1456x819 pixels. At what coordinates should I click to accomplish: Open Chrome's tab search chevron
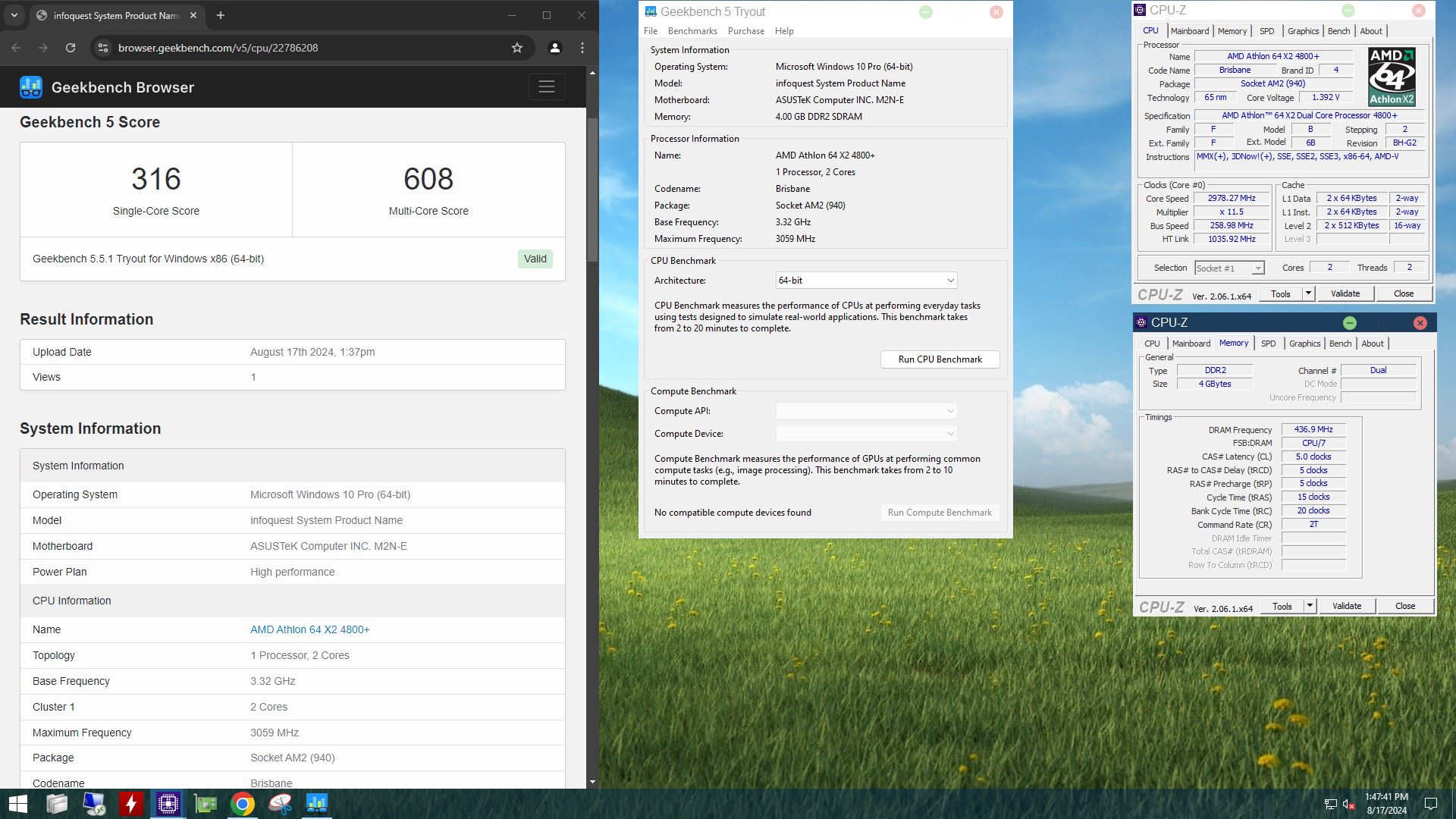pos(14,15)
